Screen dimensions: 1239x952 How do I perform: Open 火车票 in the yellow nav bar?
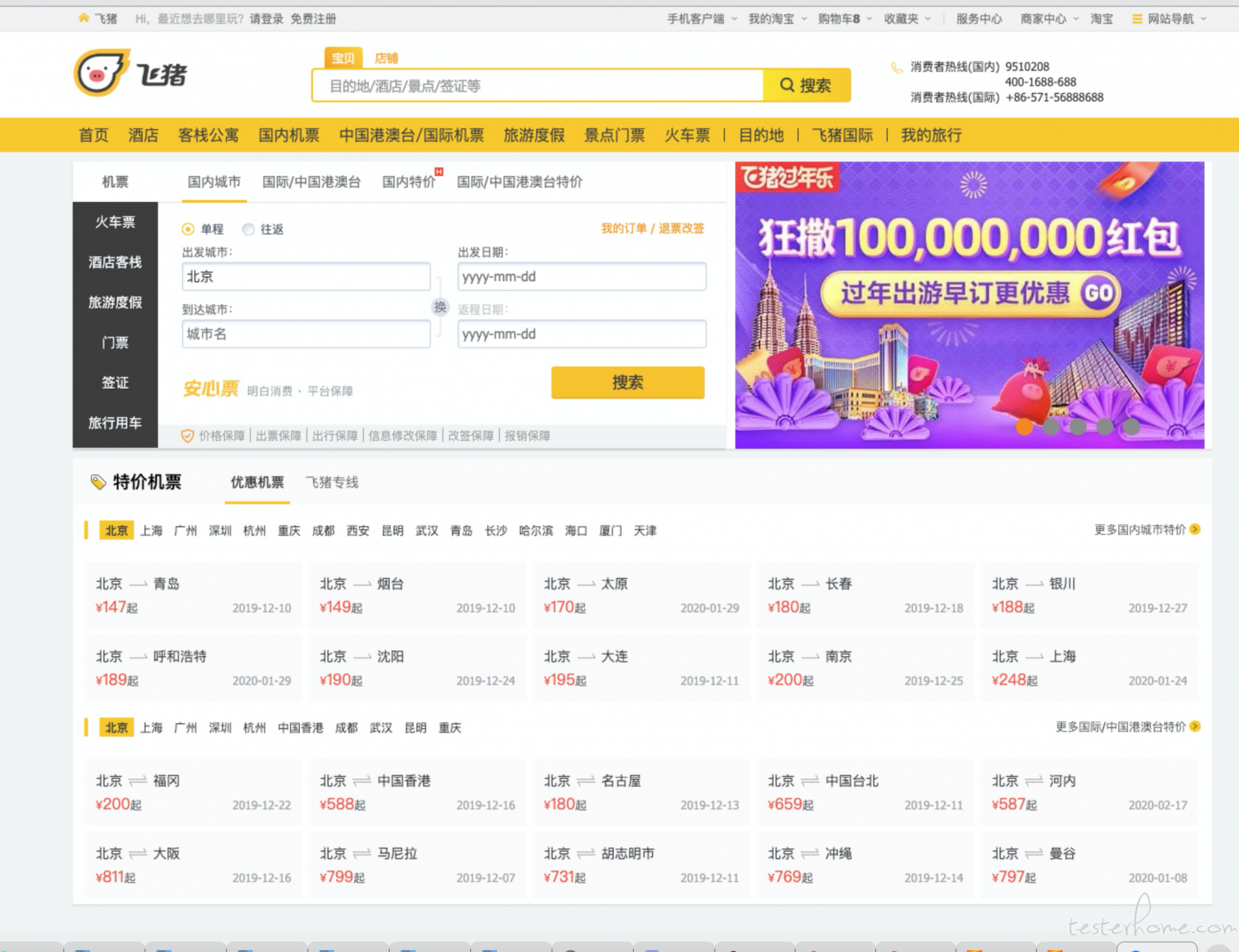click(x=687, y=135)
